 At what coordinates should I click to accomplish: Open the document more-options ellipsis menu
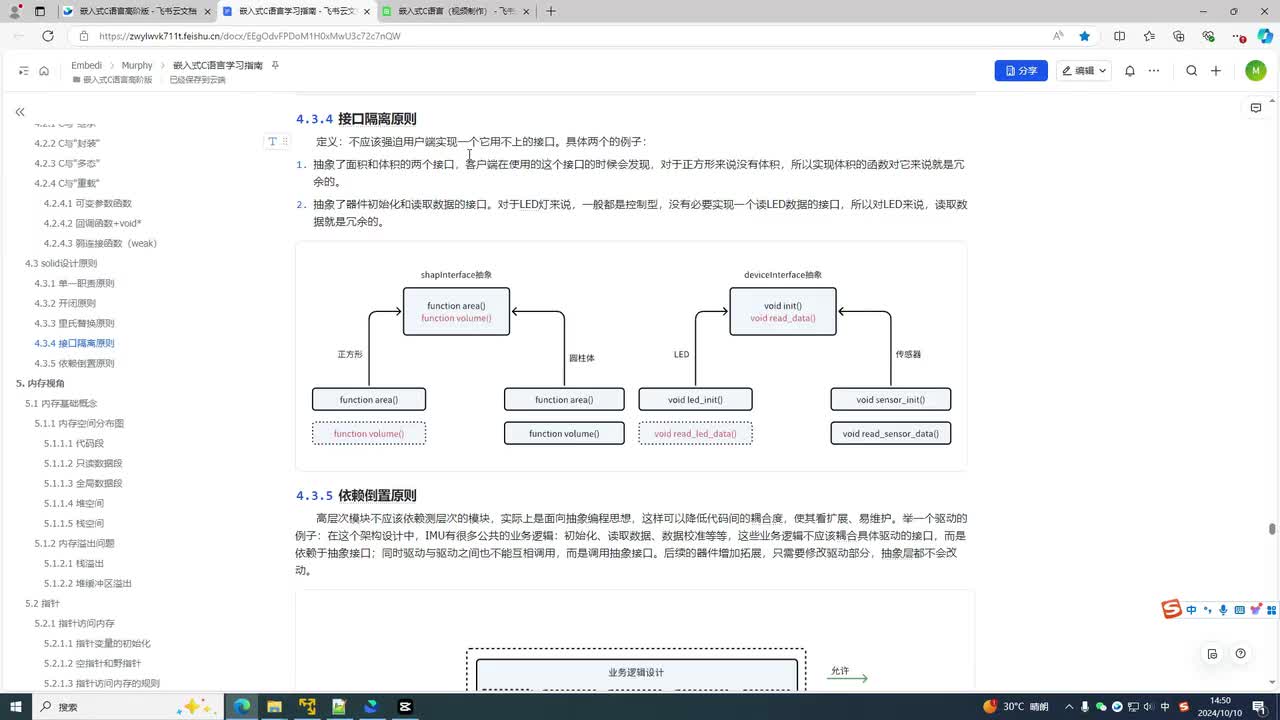tap(1154, 71)
